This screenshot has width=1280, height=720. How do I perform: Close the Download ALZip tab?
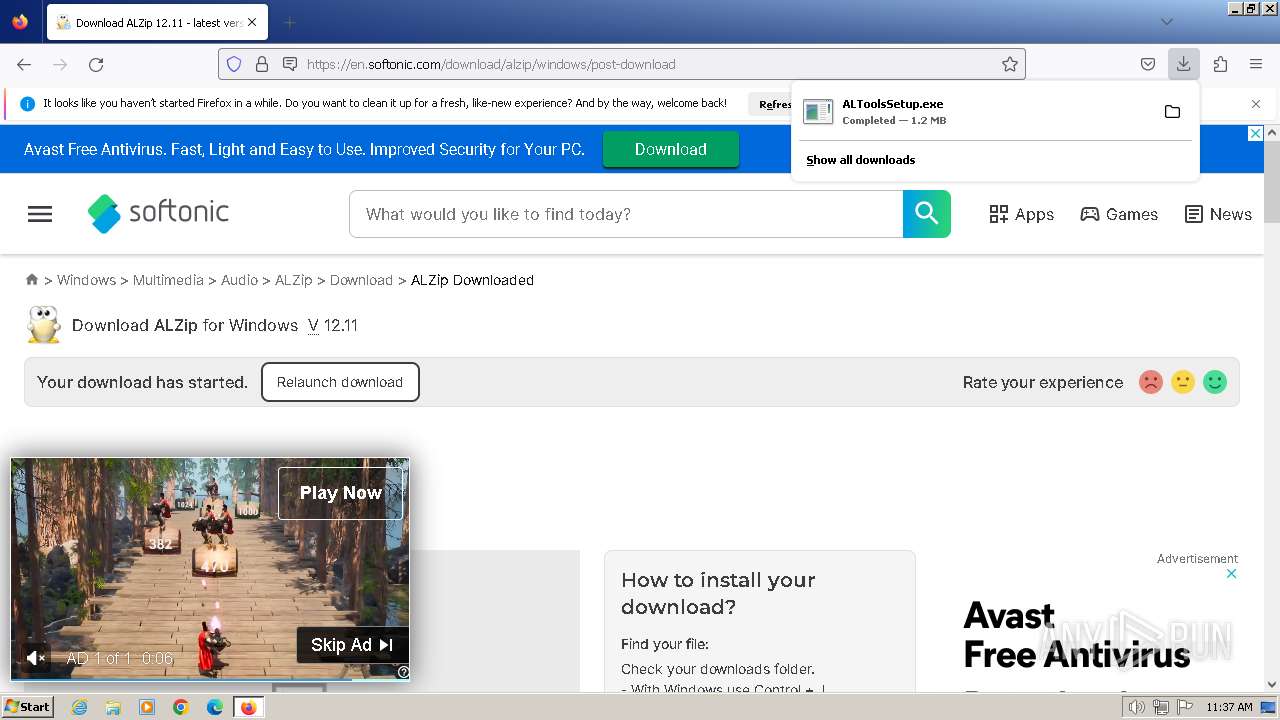[251, 22]
